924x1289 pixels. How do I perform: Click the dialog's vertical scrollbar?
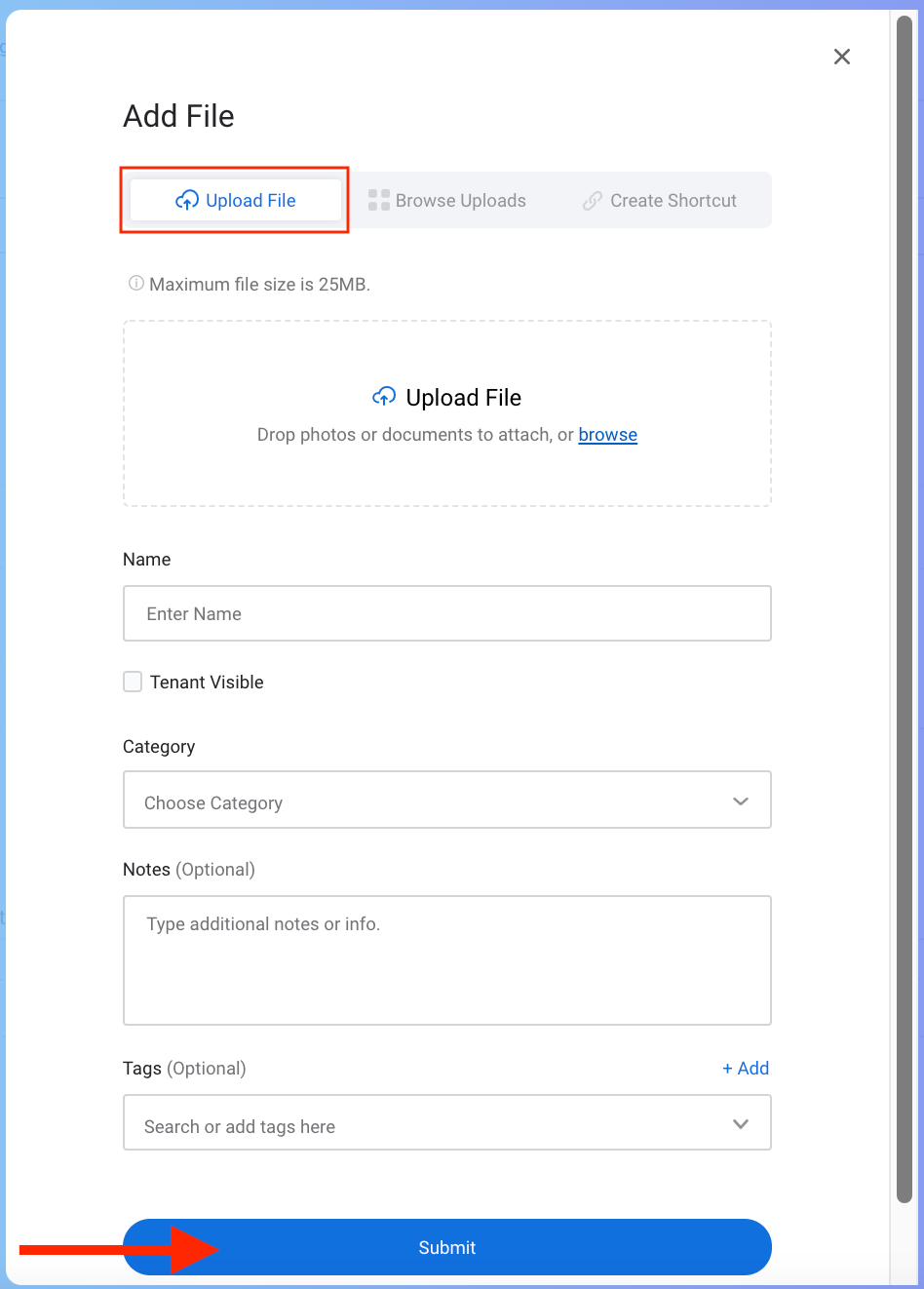(905, 609)
